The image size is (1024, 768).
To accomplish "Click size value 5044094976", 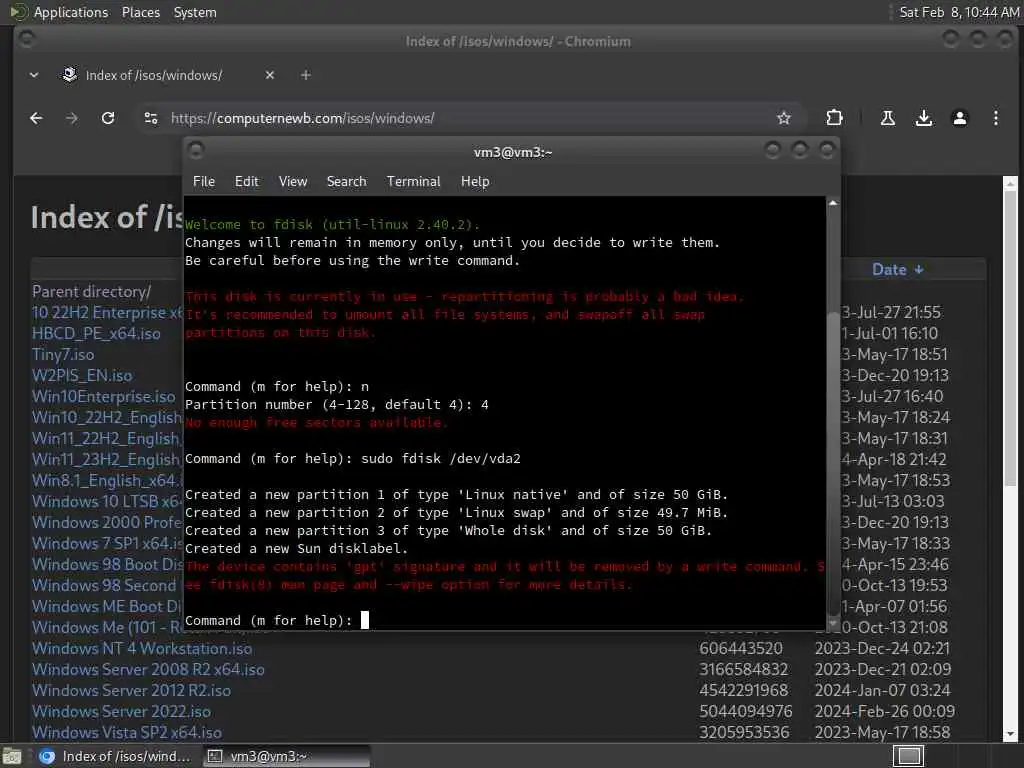I will (745, 711).
